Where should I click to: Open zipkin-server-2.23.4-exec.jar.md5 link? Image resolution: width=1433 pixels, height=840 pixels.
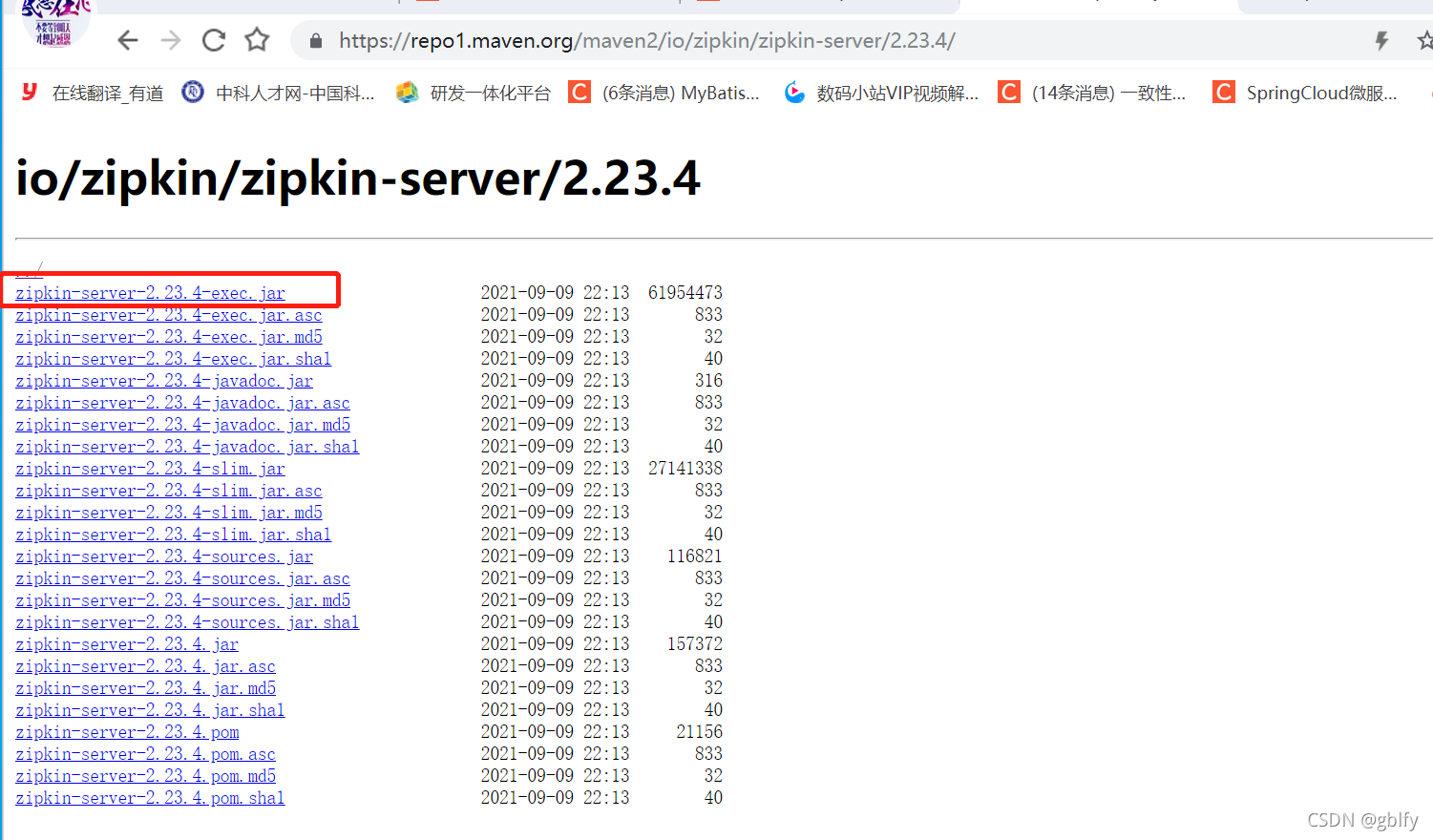point(169,337)
